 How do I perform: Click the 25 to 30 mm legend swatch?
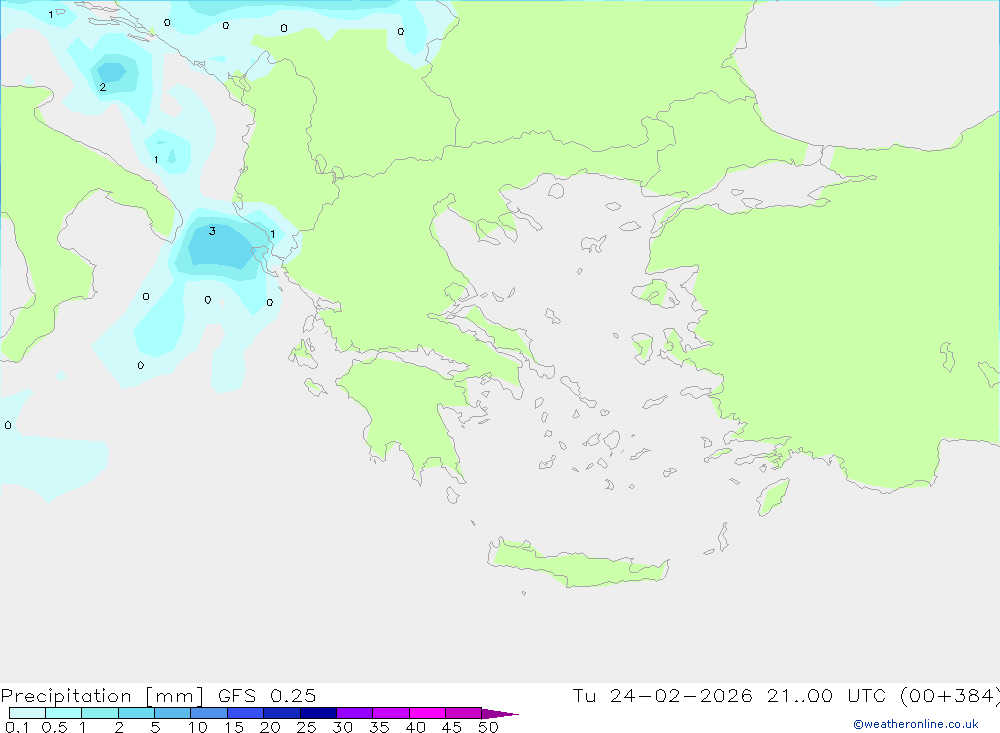point(318,713)
